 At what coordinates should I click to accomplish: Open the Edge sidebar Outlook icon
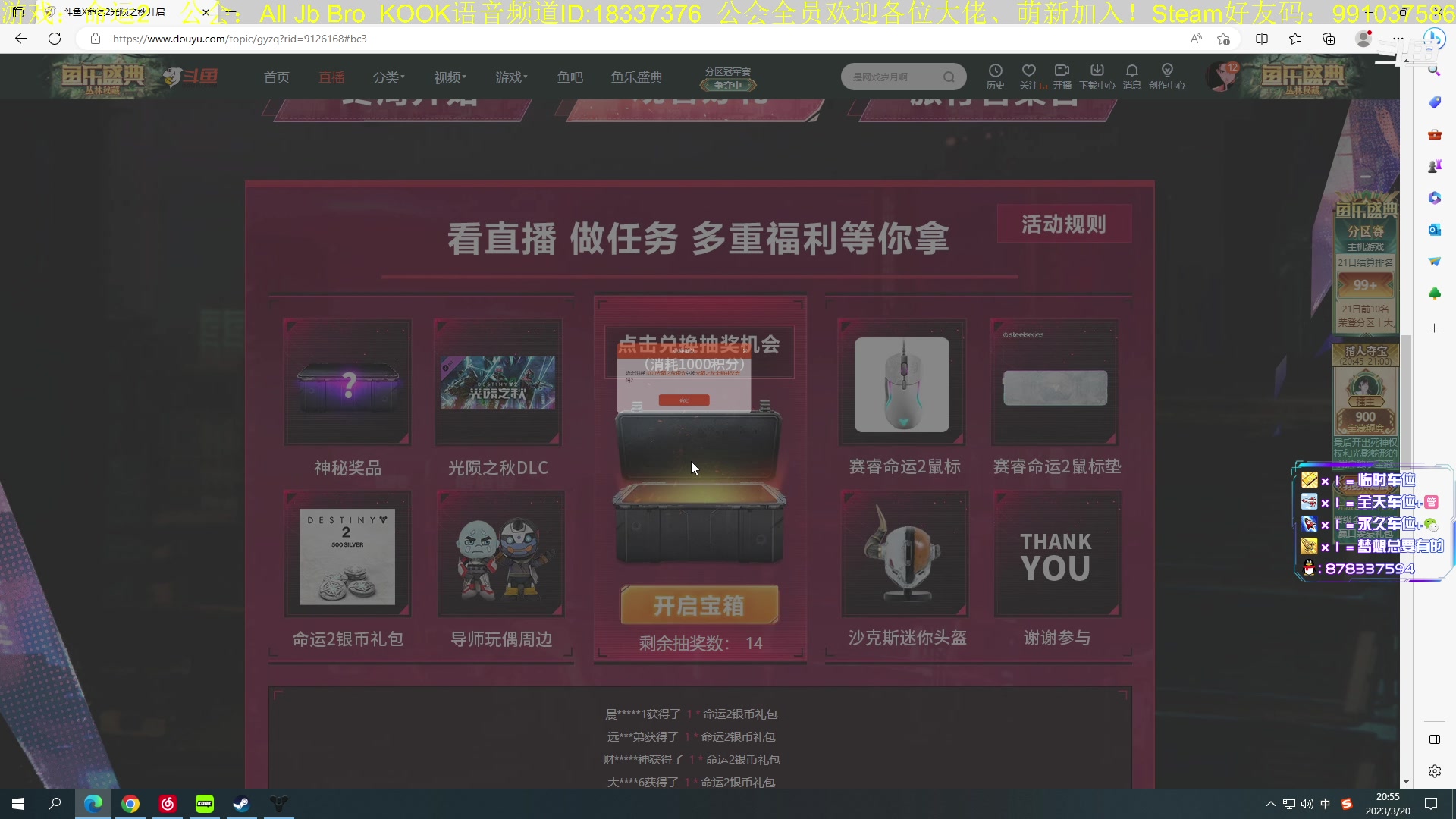click(1434, 230)
